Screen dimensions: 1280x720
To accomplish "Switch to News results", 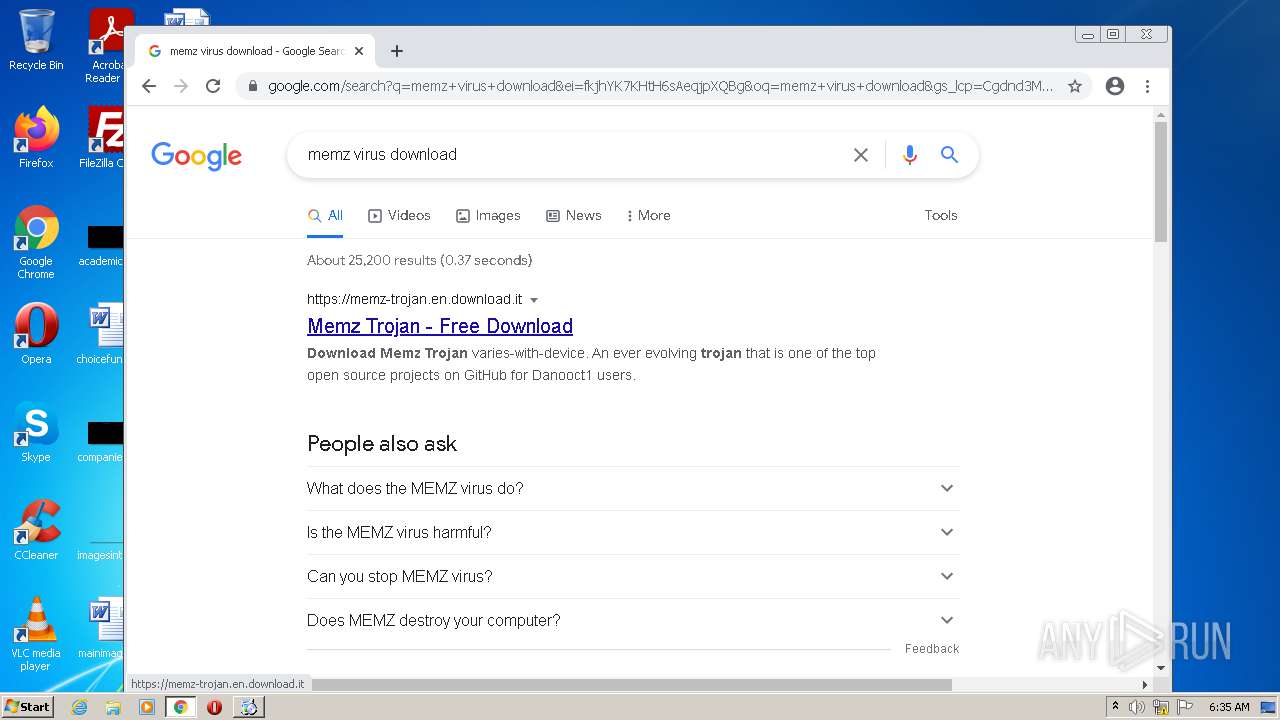I will click(x=573, y=215).
